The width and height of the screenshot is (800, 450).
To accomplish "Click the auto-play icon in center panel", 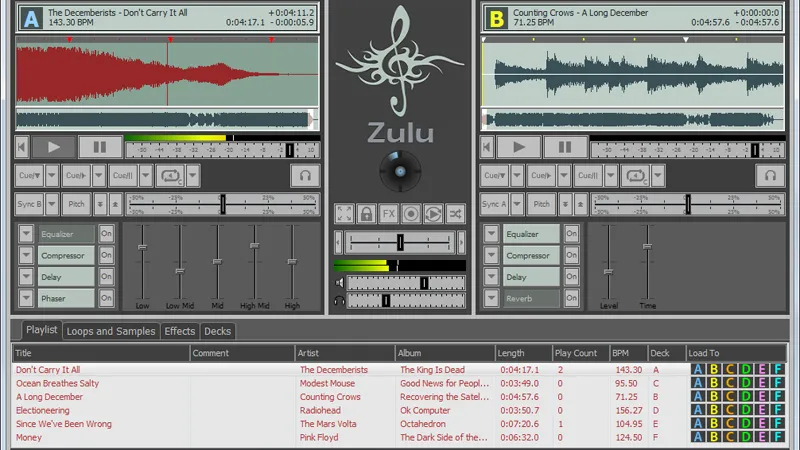I will (x=433, y=214).
